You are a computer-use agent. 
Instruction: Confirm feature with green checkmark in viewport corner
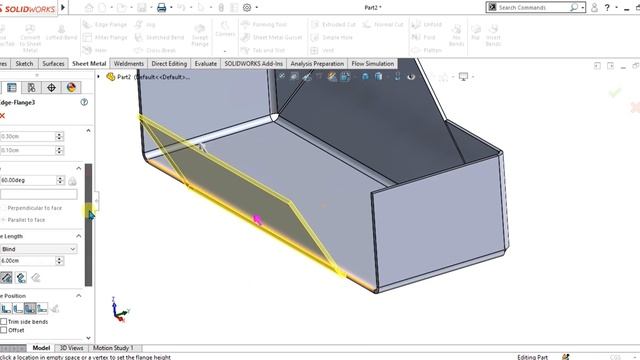point(615,93)
